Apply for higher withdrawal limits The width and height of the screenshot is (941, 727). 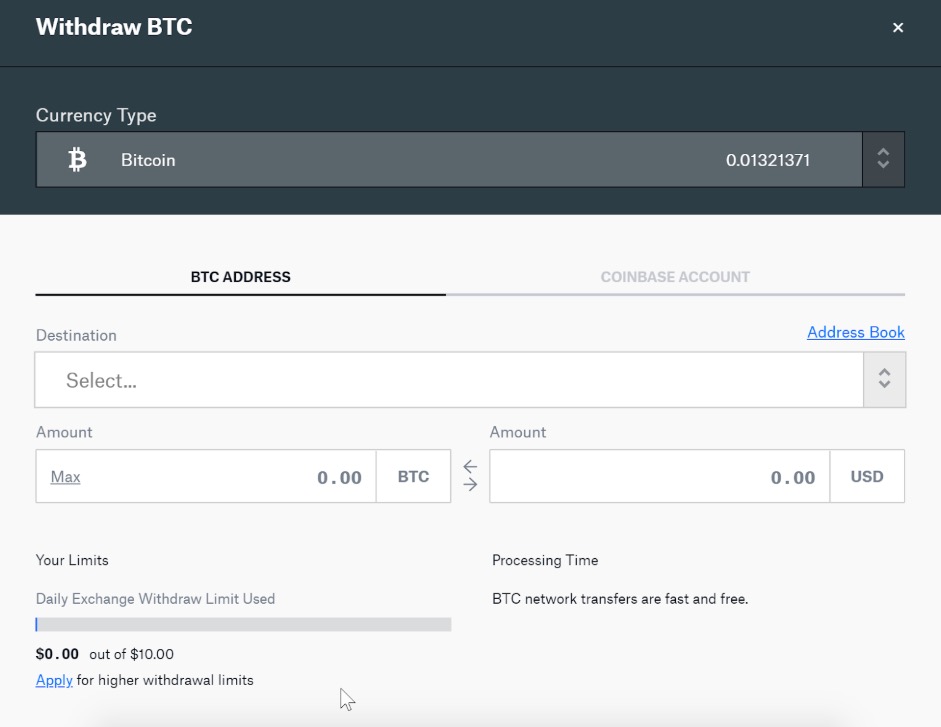pyautogui.click(x=54, y=680)
